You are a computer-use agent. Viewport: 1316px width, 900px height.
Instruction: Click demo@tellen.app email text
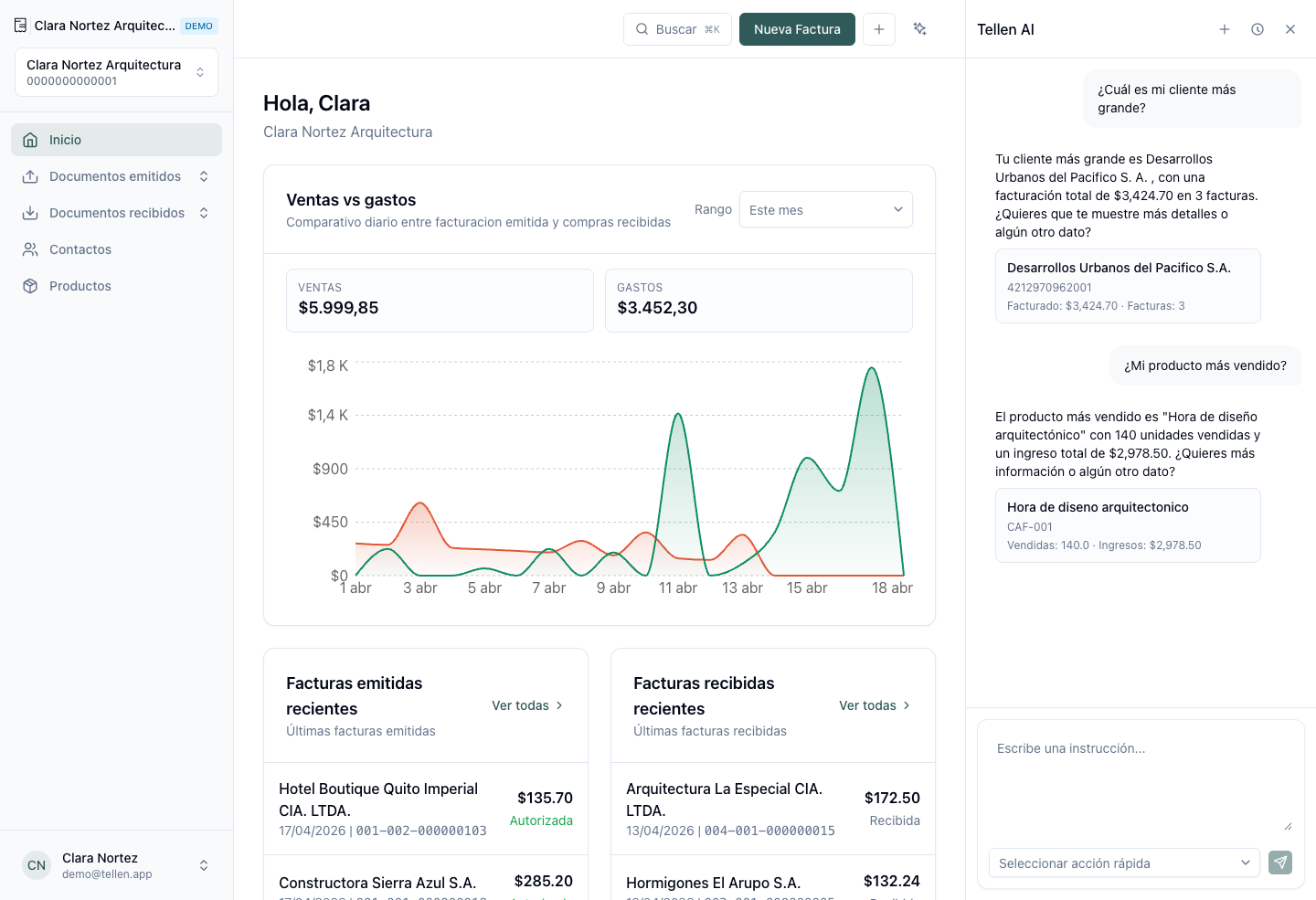107,874
